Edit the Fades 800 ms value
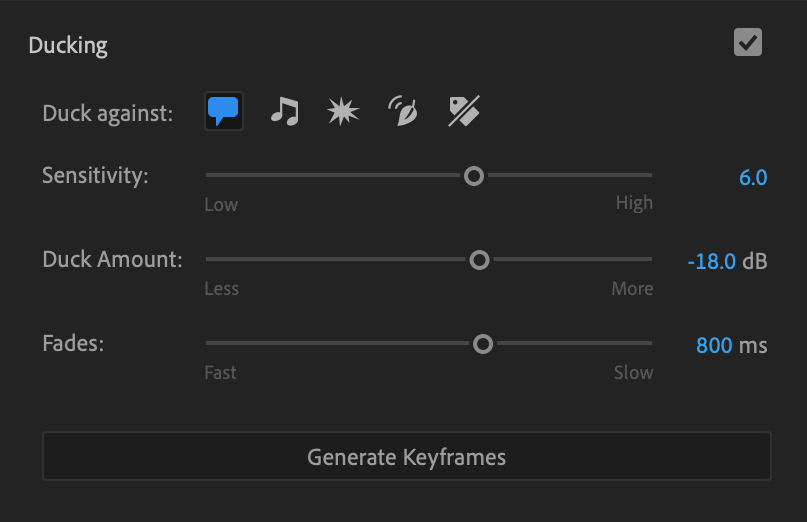The height and width of the screenshot is (522, 807). pos(714,346)
